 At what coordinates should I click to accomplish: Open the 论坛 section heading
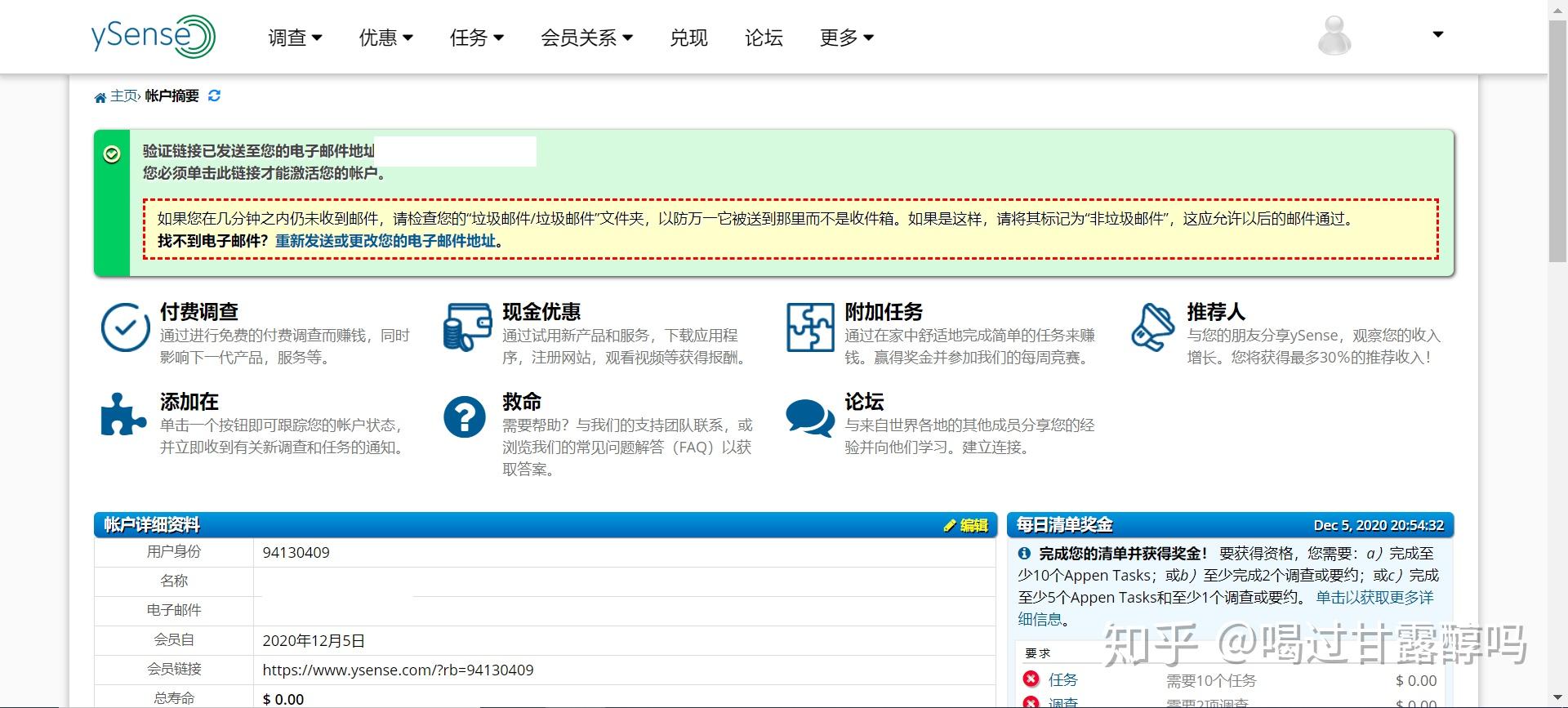864,402
